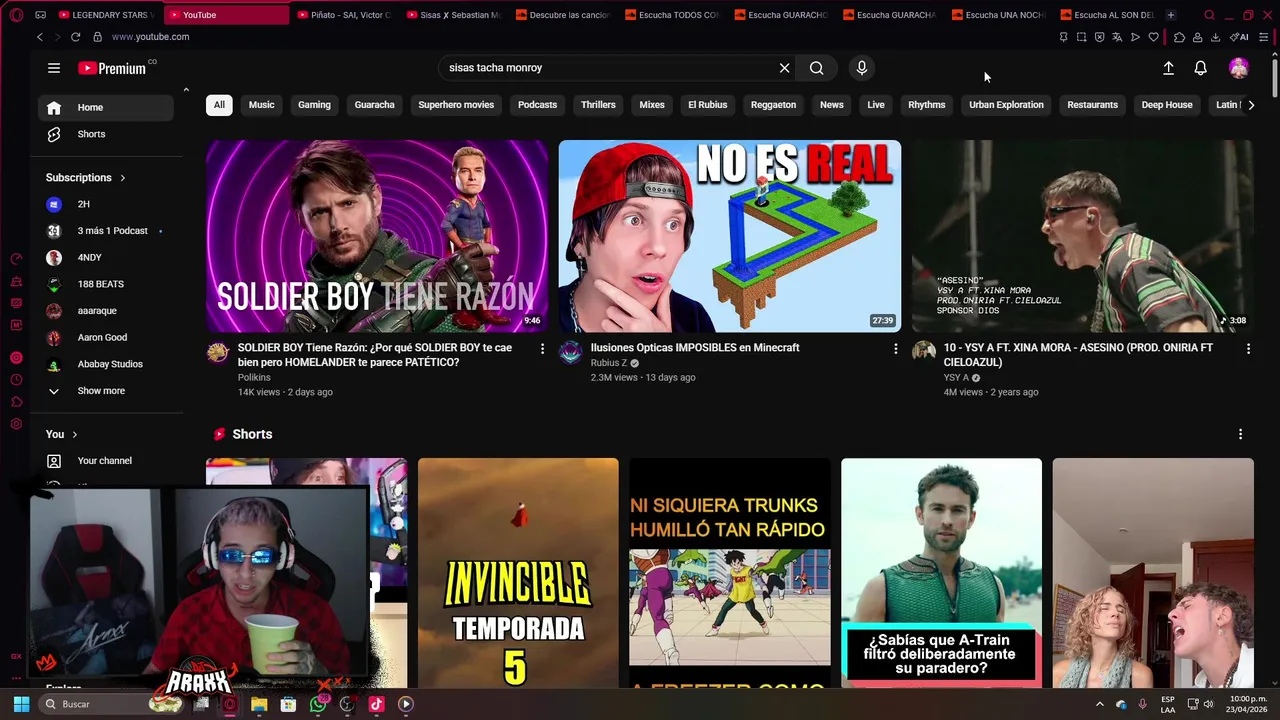This screenshot has height=720, width=1280.
Task: Open 'Your channel' in the sidebar
Action: pyautogui.click(x=106, y=461)
